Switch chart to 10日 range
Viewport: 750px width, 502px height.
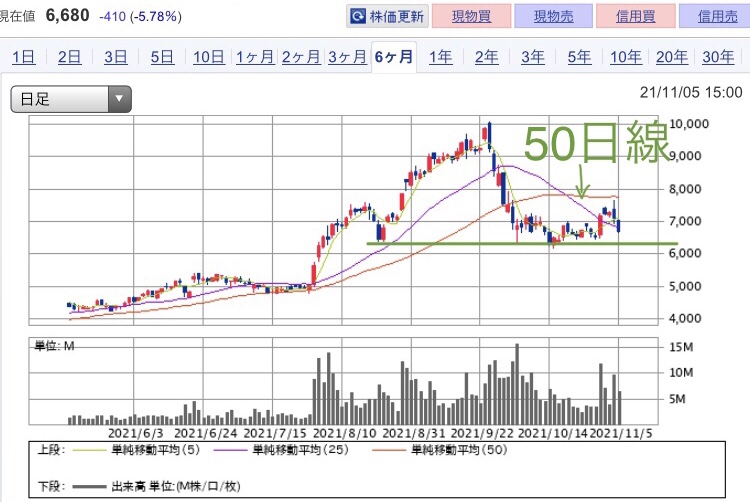pos(209,57)
